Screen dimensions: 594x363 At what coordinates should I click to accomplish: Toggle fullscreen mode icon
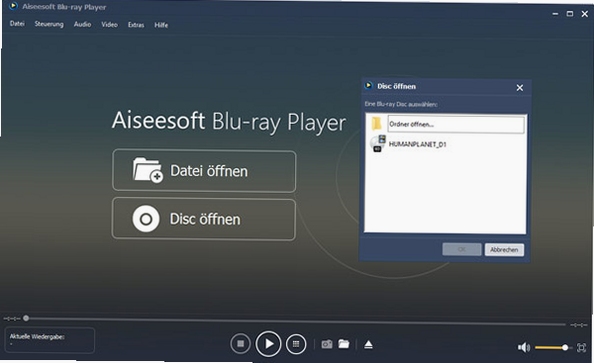click(581, 347)
